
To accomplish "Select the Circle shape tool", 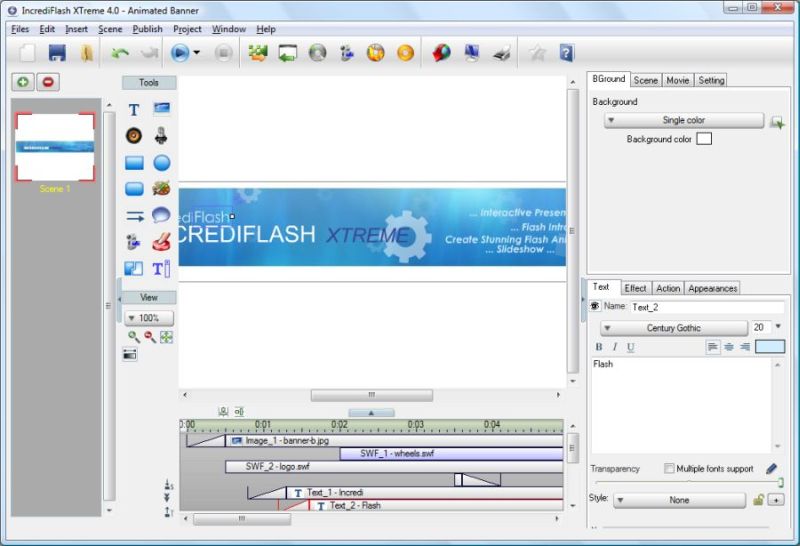I will [x=162, y=163].
